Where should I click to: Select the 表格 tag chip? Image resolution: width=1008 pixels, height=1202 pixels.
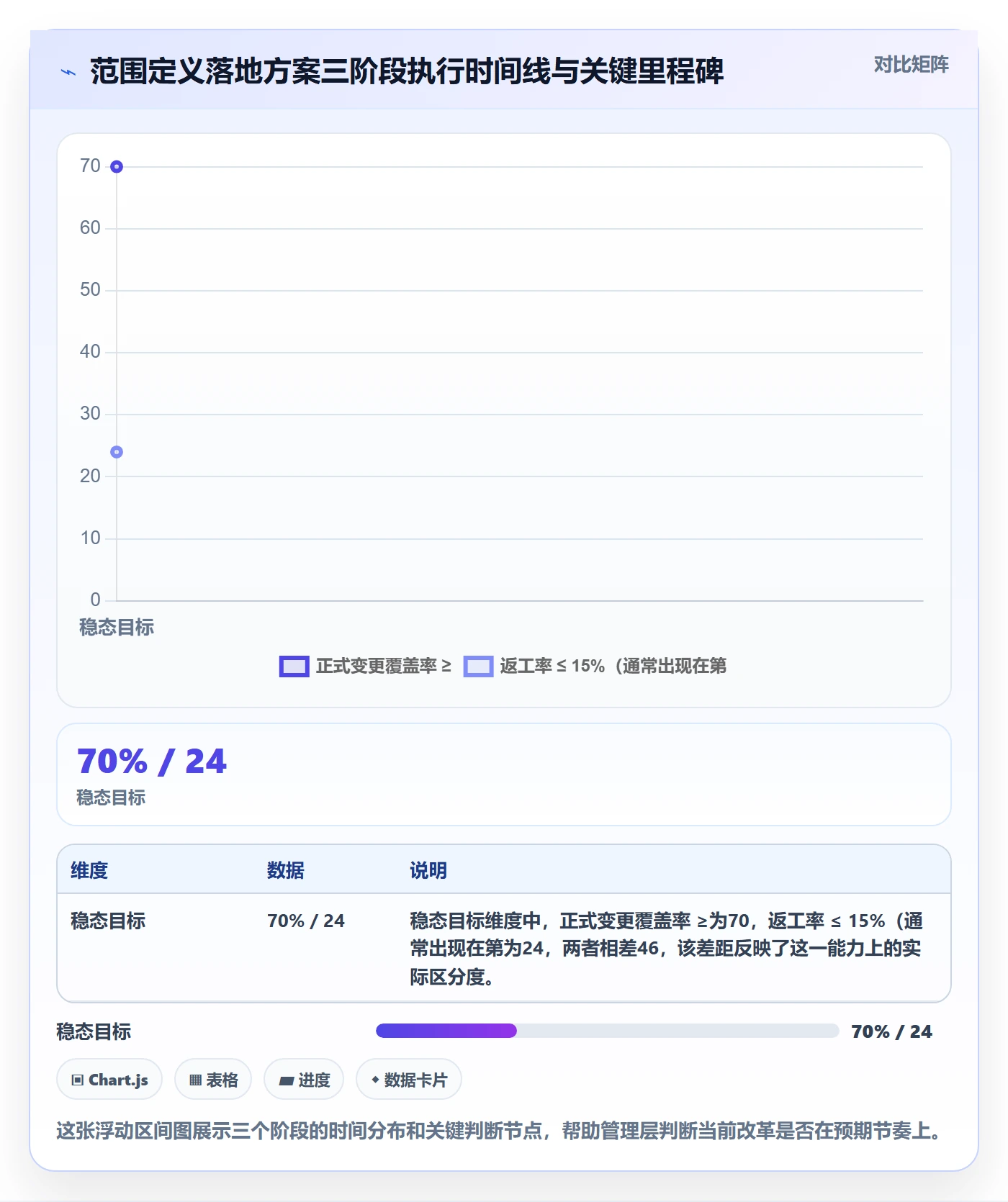(x=213, y=1080)
